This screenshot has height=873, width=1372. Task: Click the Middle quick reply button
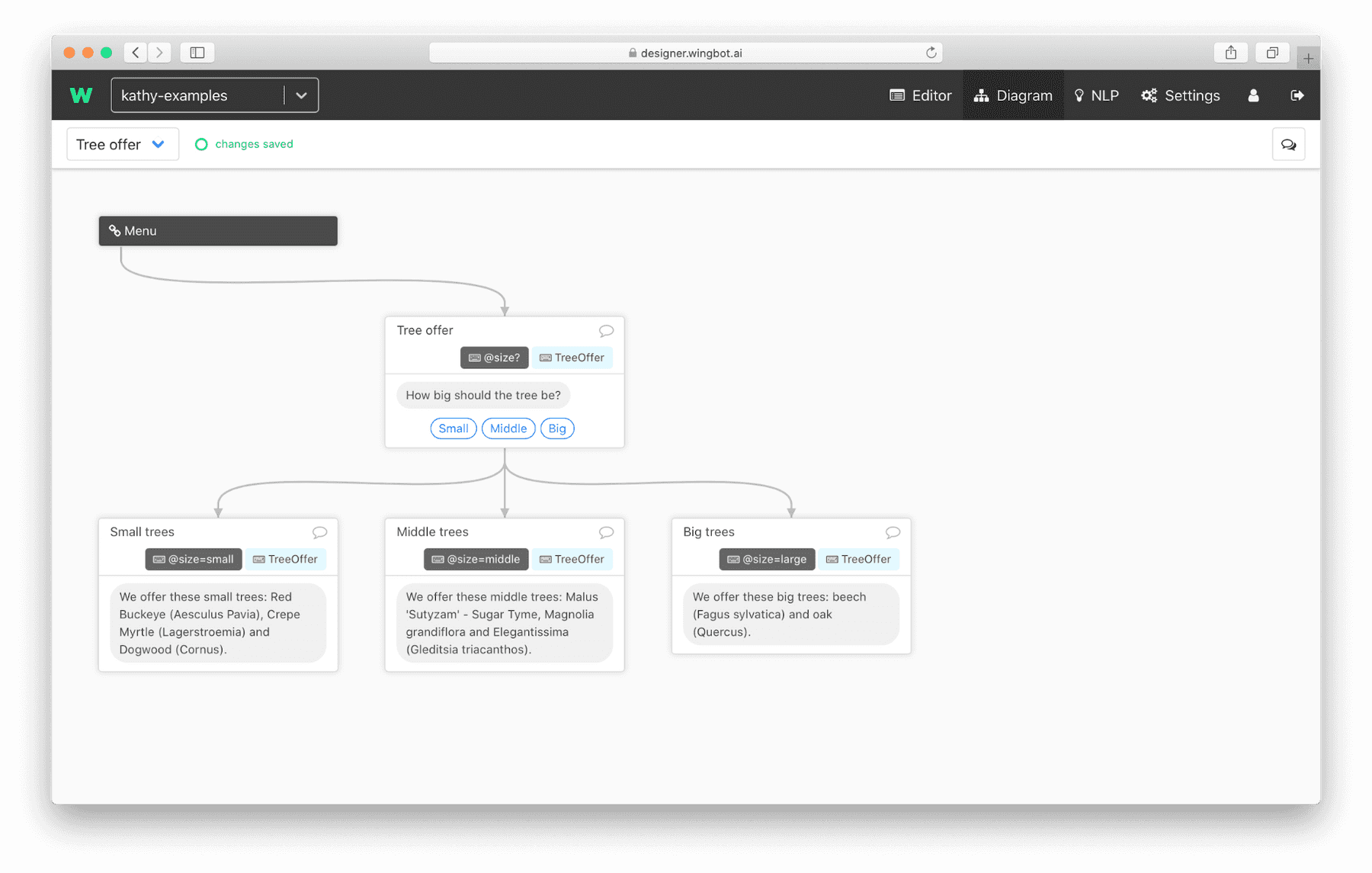point(508,428)
